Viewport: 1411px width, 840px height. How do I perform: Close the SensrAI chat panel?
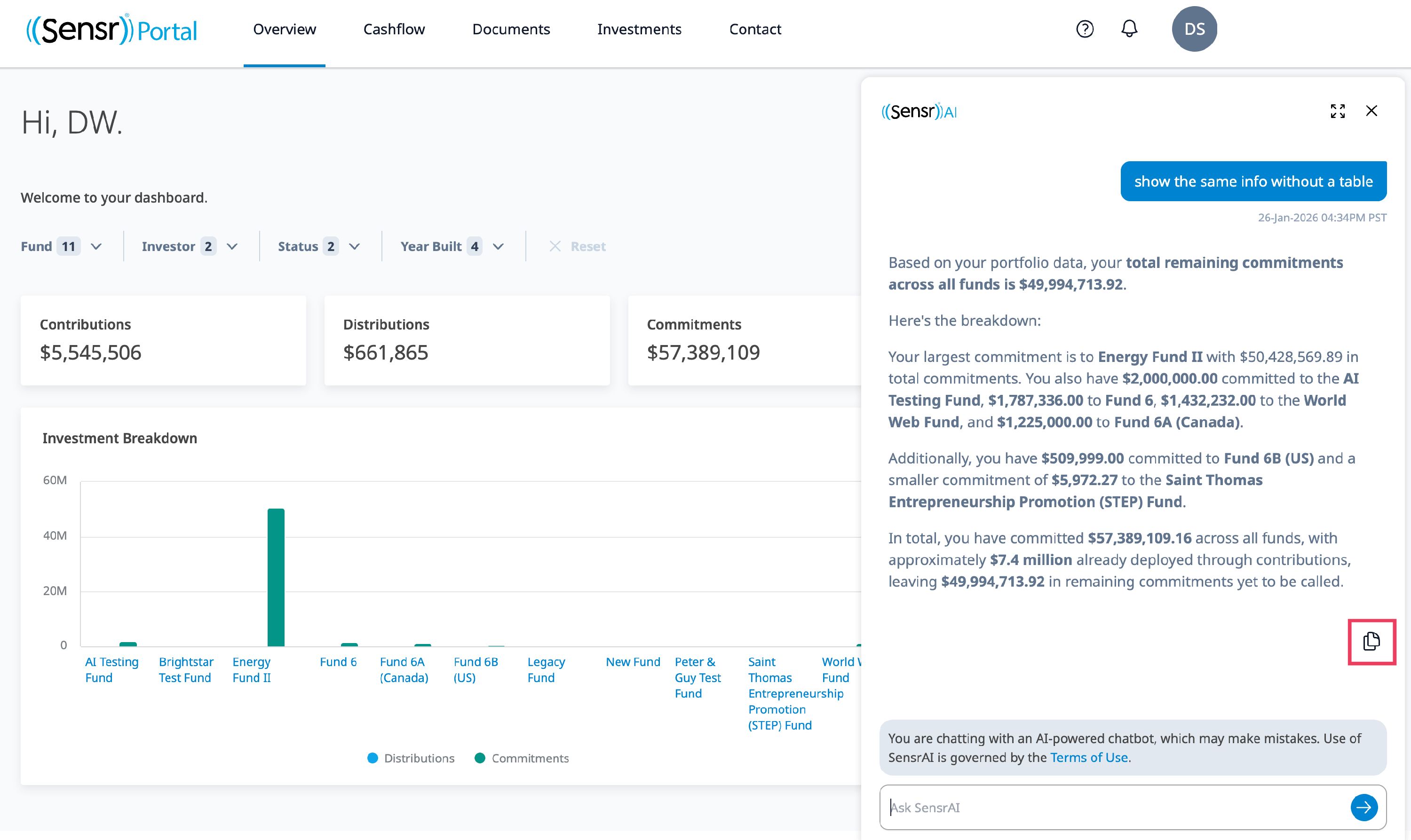1371,111
